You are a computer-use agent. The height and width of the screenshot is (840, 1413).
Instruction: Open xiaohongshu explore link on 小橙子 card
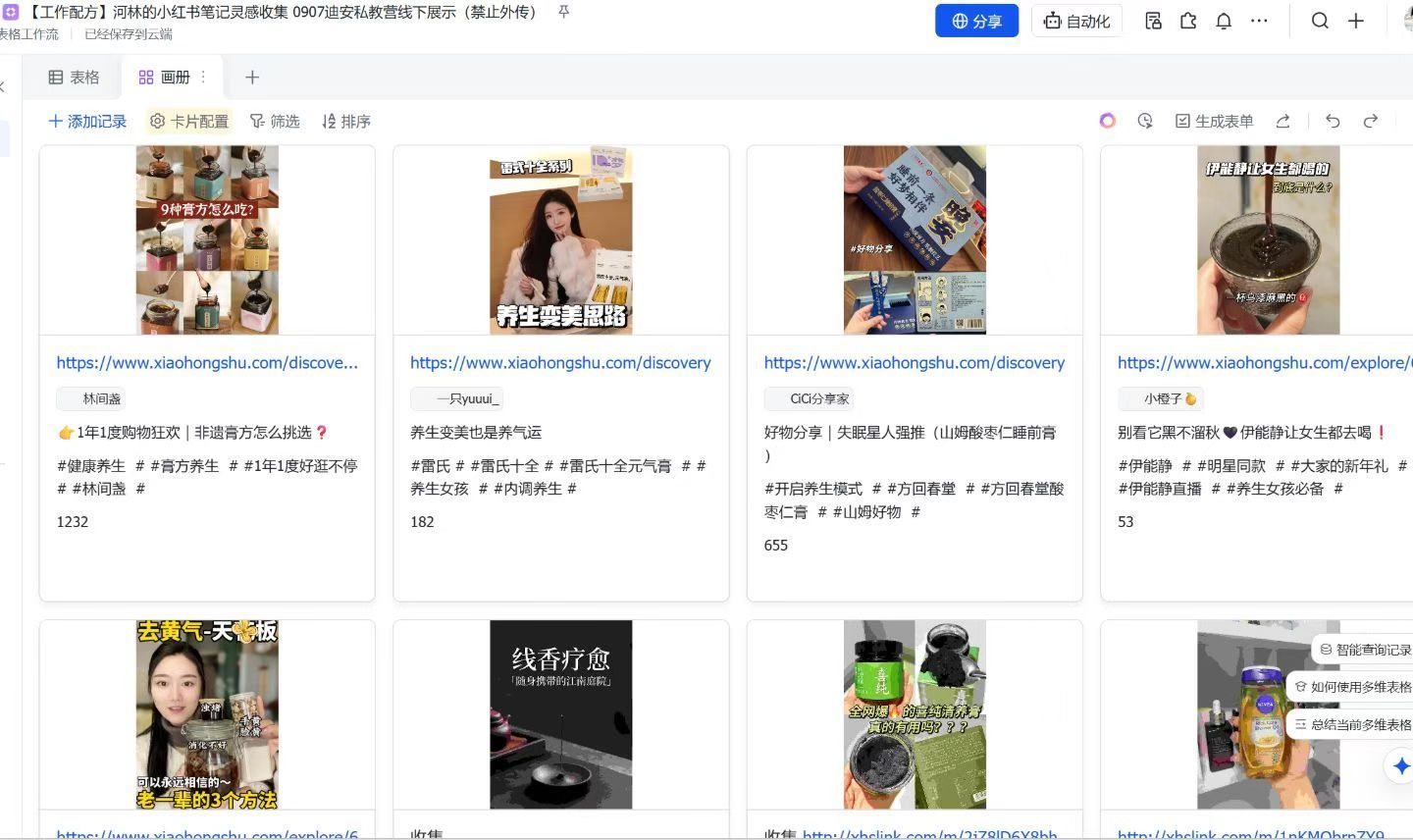pos(1264,362)
